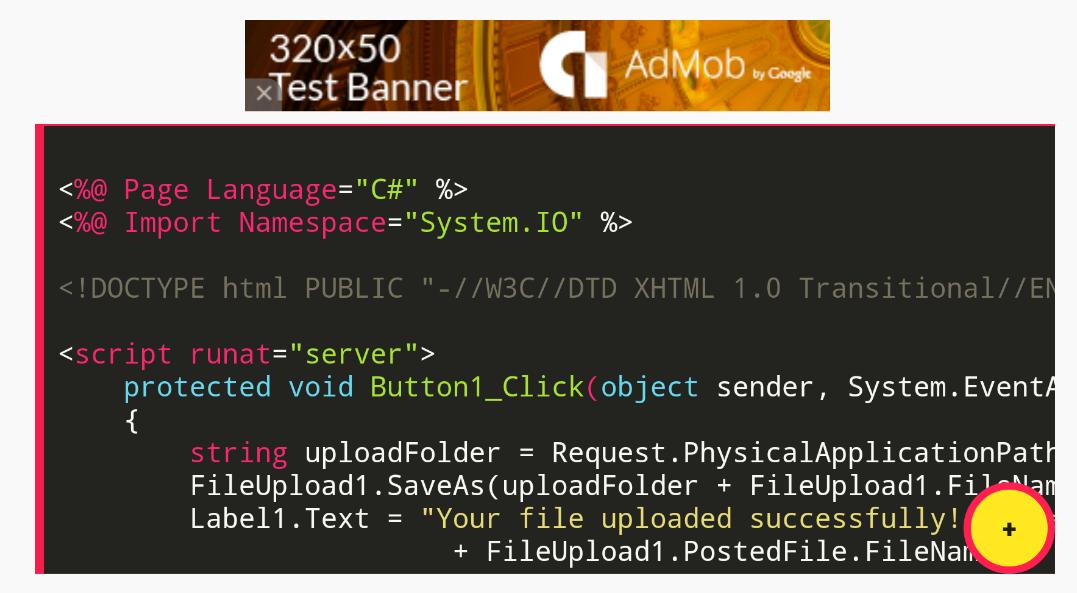Click the FileUpload1.SaveAs call line
Viewport: 1077px width, 593px height.
pyautogui.click(x=622, y=486)
